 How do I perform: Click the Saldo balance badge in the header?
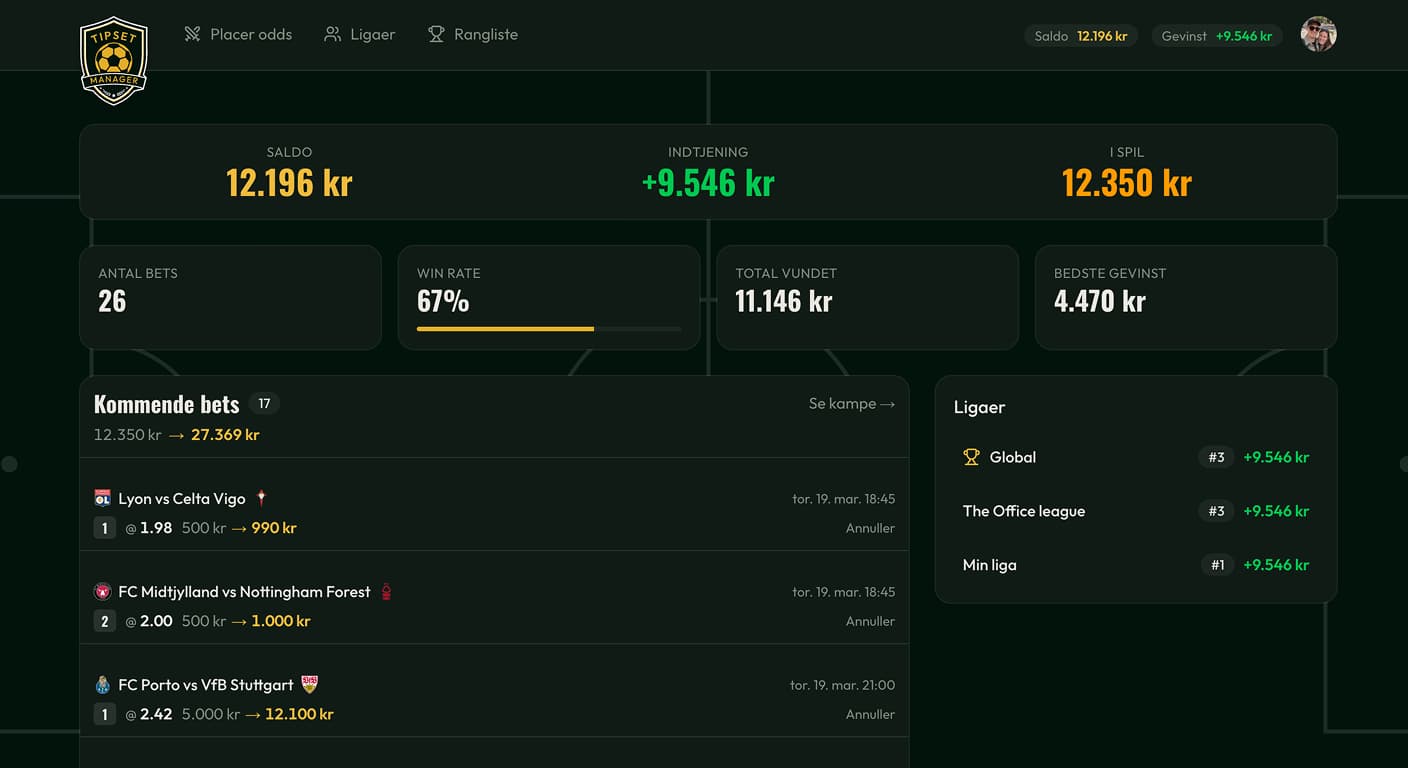1081,34
